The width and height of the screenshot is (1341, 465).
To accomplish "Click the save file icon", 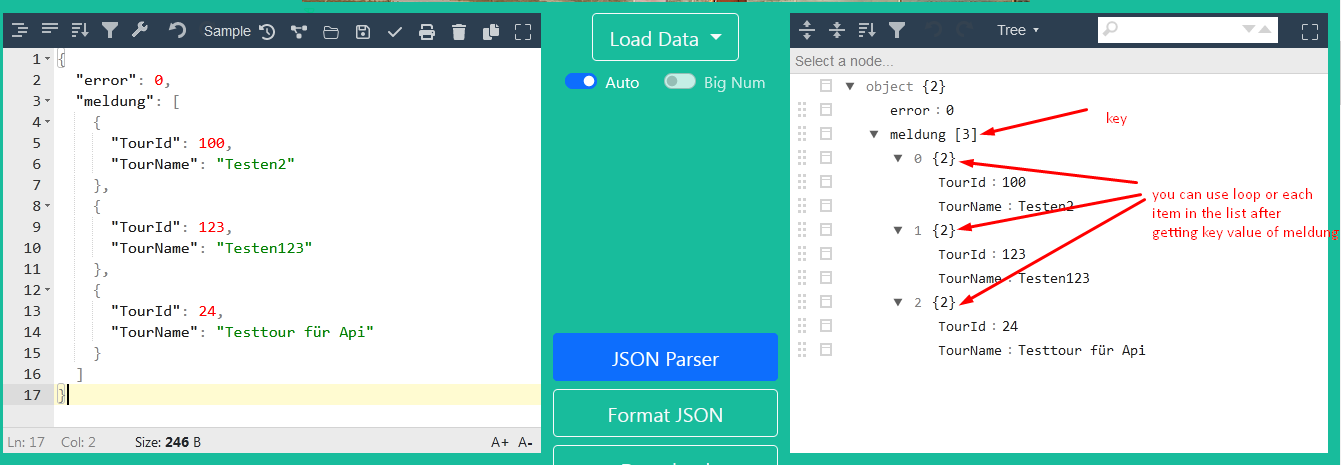I will [363, 32].
